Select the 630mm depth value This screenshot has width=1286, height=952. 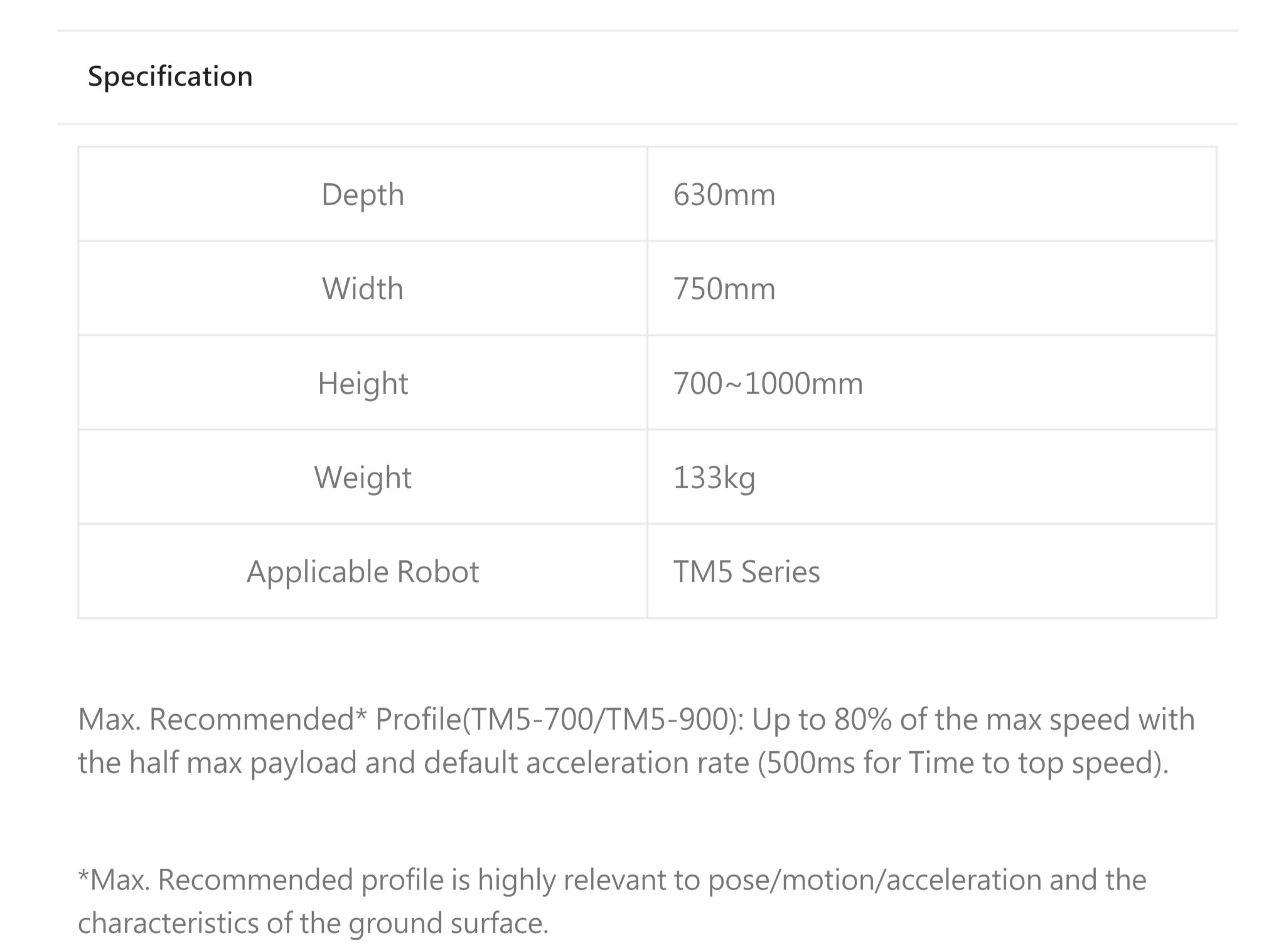(724, 195)
